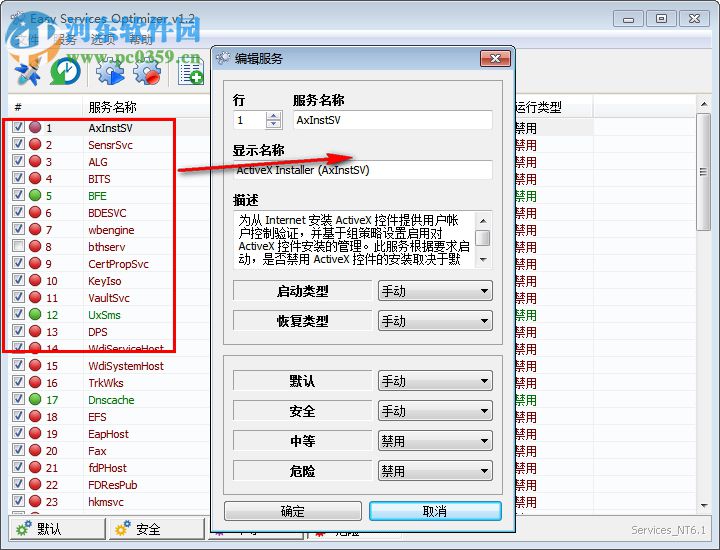Click inside the 描述 text area
This screenshot has height=550, width=720.
point(354,239)
